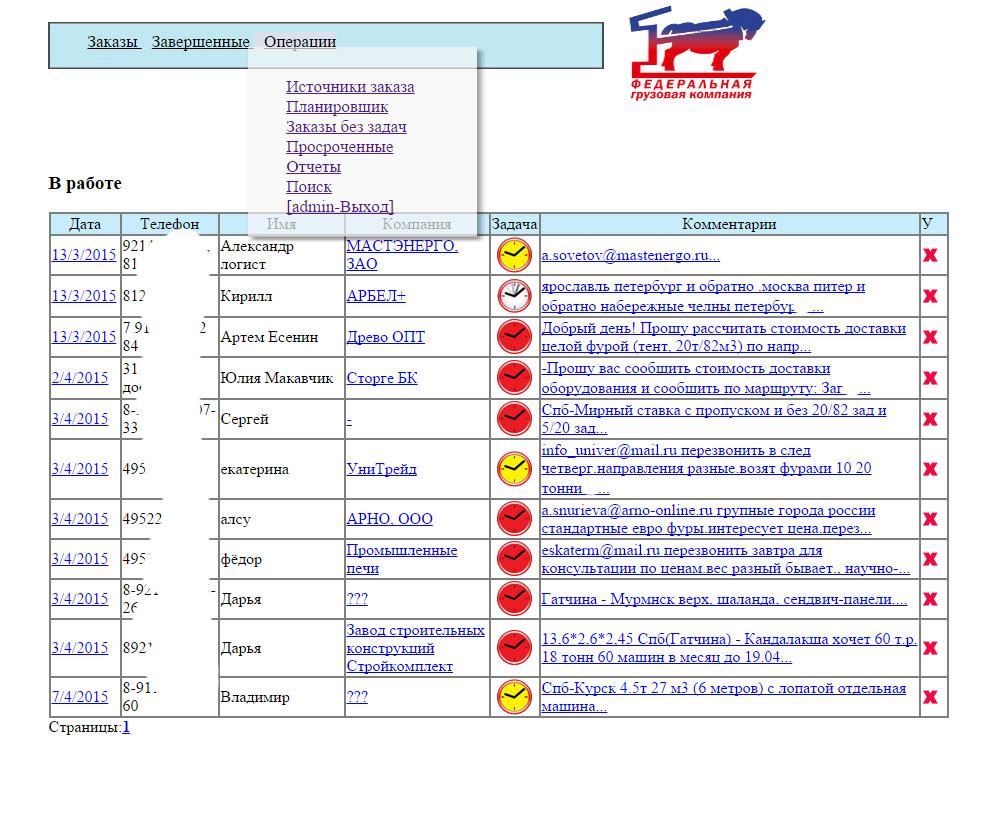The height and width of the screenshot is (839, 991).
Task: Open the Сторге БК company link
Action: [382, 378]
